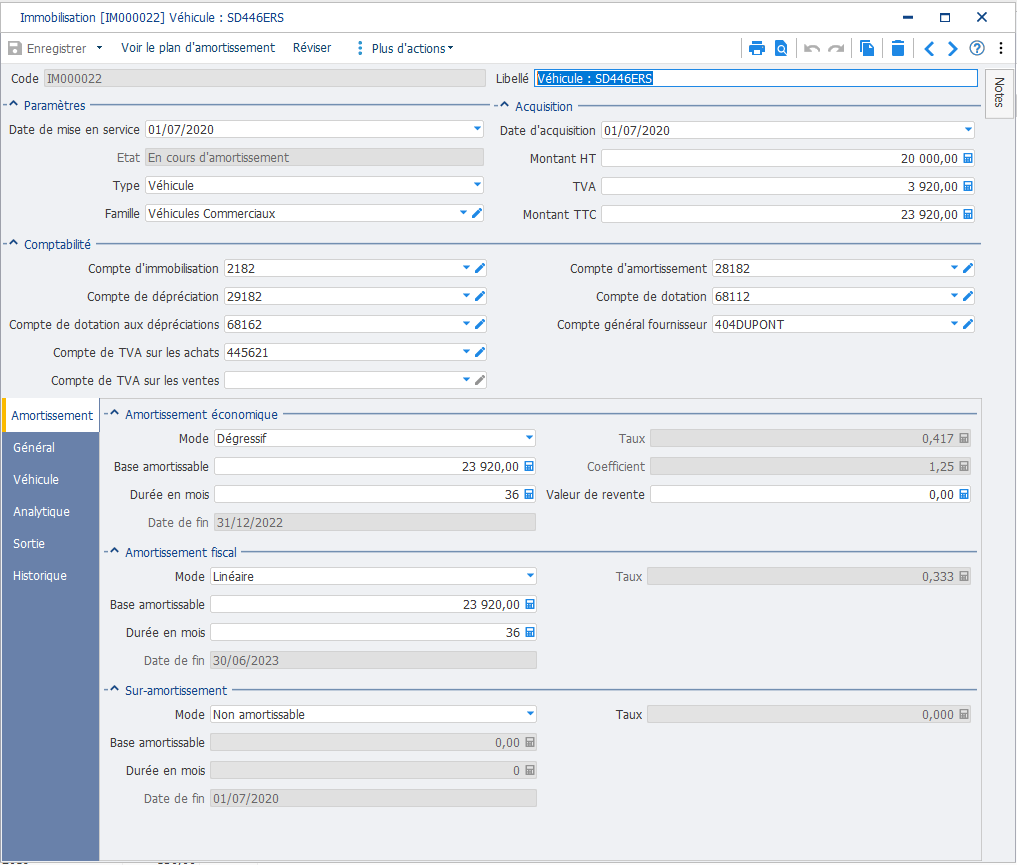
Task: Edit TVA sur les achats 445621 pencil
Action: [x=480, y=352]
